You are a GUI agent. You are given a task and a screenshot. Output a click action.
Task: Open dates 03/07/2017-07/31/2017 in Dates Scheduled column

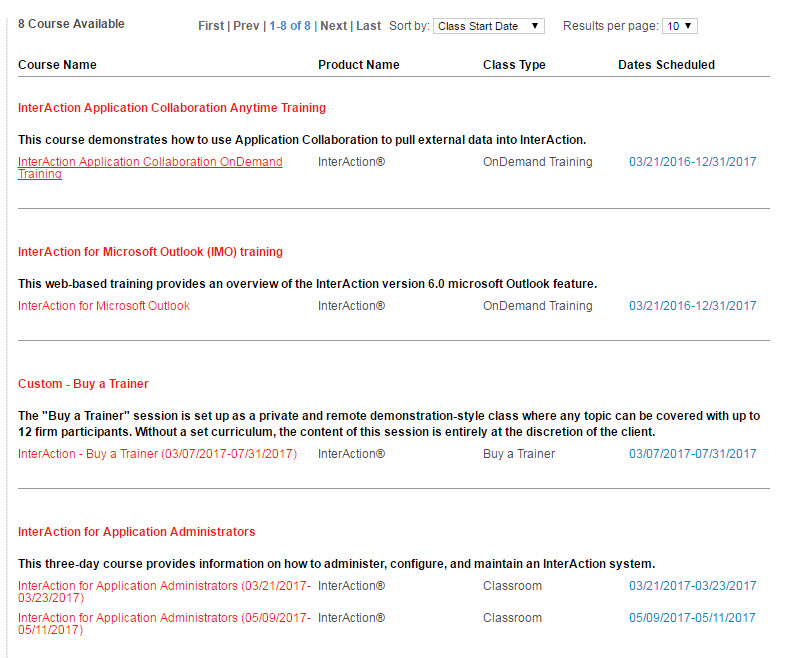(692, 454)
